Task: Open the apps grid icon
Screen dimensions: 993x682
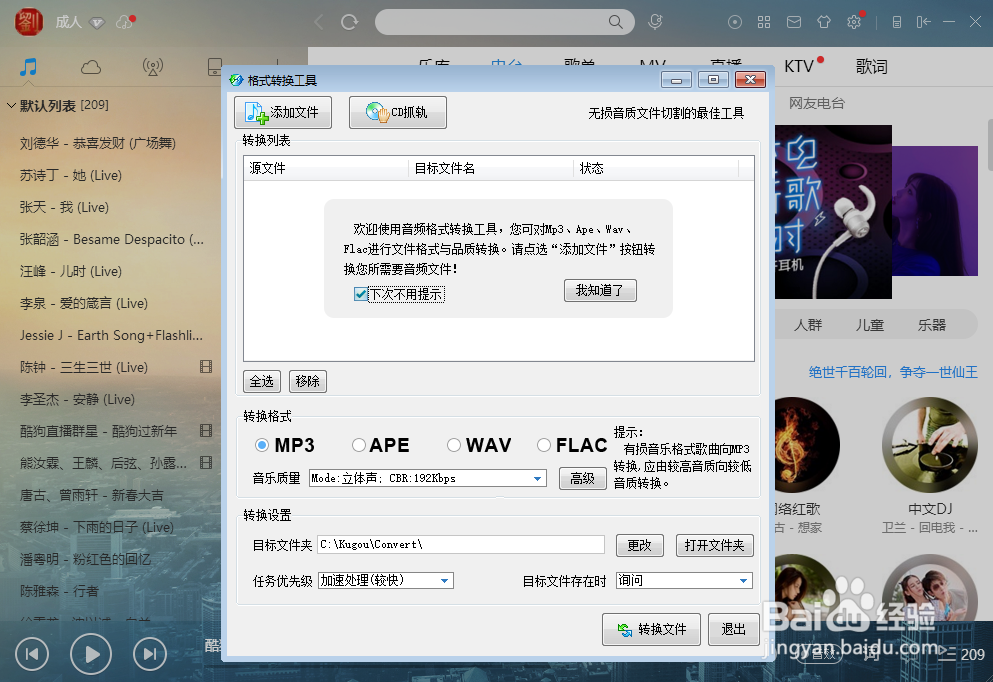Action: (764, 22)
